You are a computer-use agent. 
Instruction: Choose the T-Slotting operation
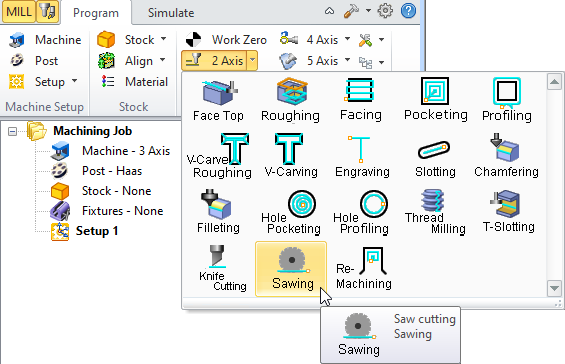[x=508, y=212]
